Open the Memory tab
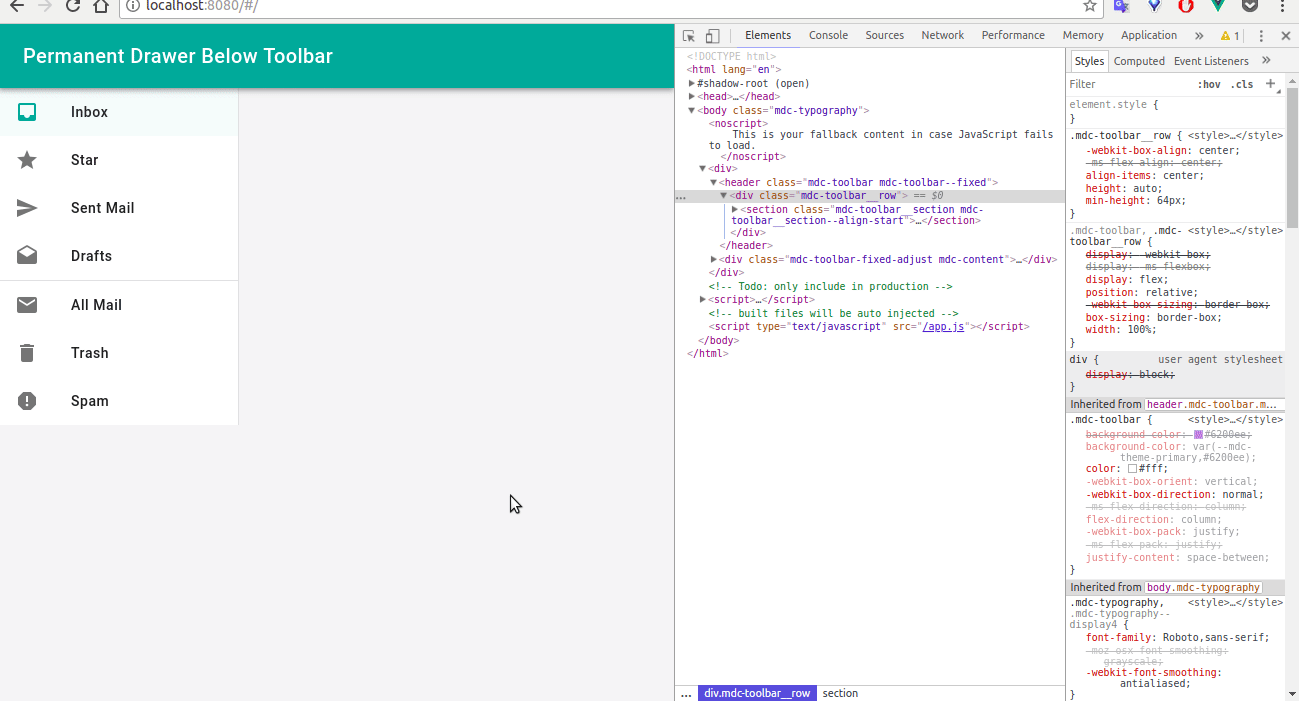 tap(1083, 35)
